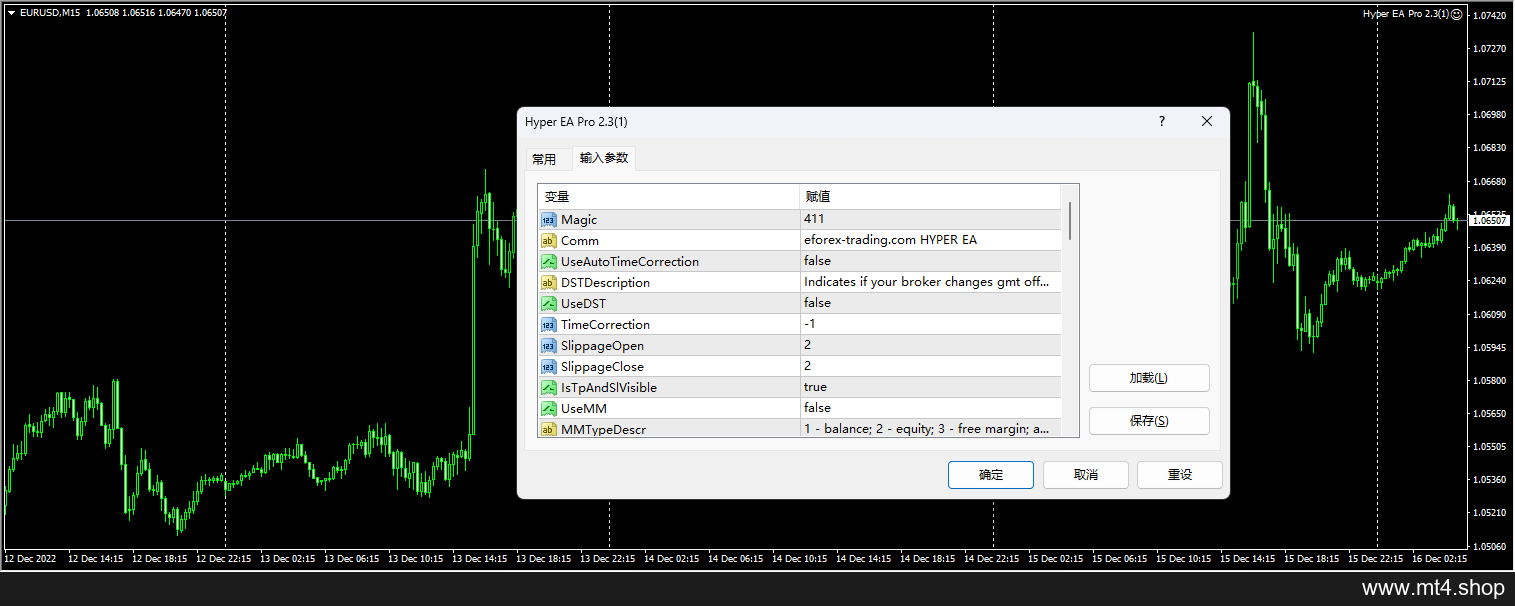Image resolution: width=1515 pixels, height=606 pixels.
Task: Click the parameters list vertical scrollbar thumb
Action: click(x=1070, y=221)
